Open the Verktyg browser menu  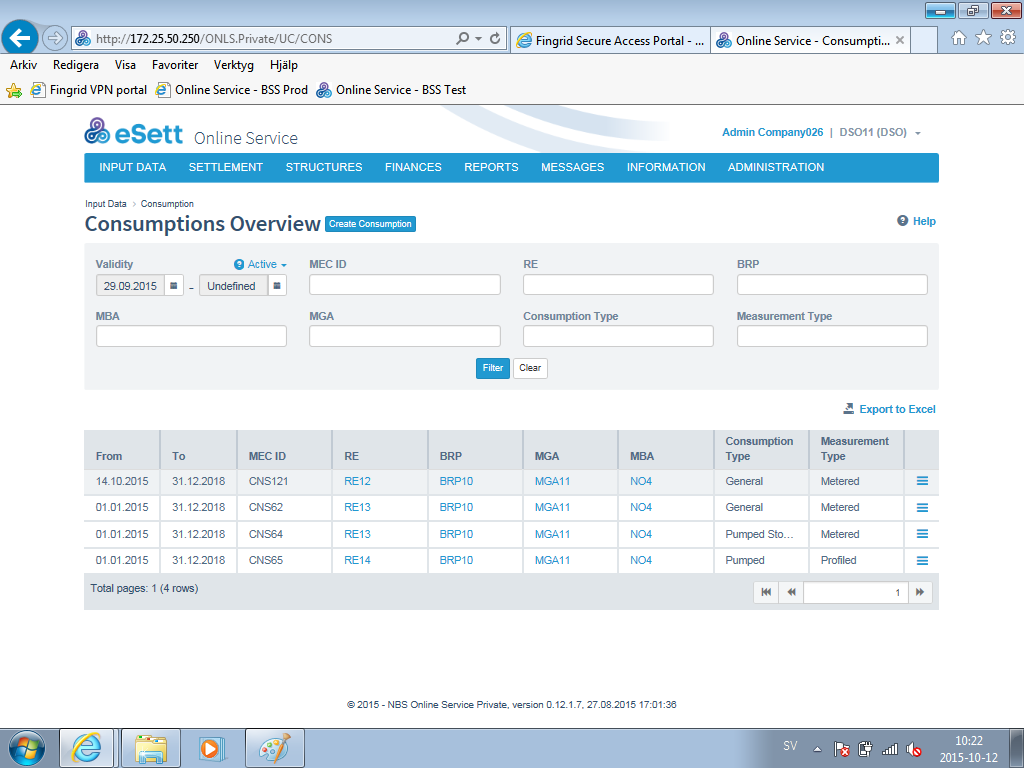click(x=234, y=65)
